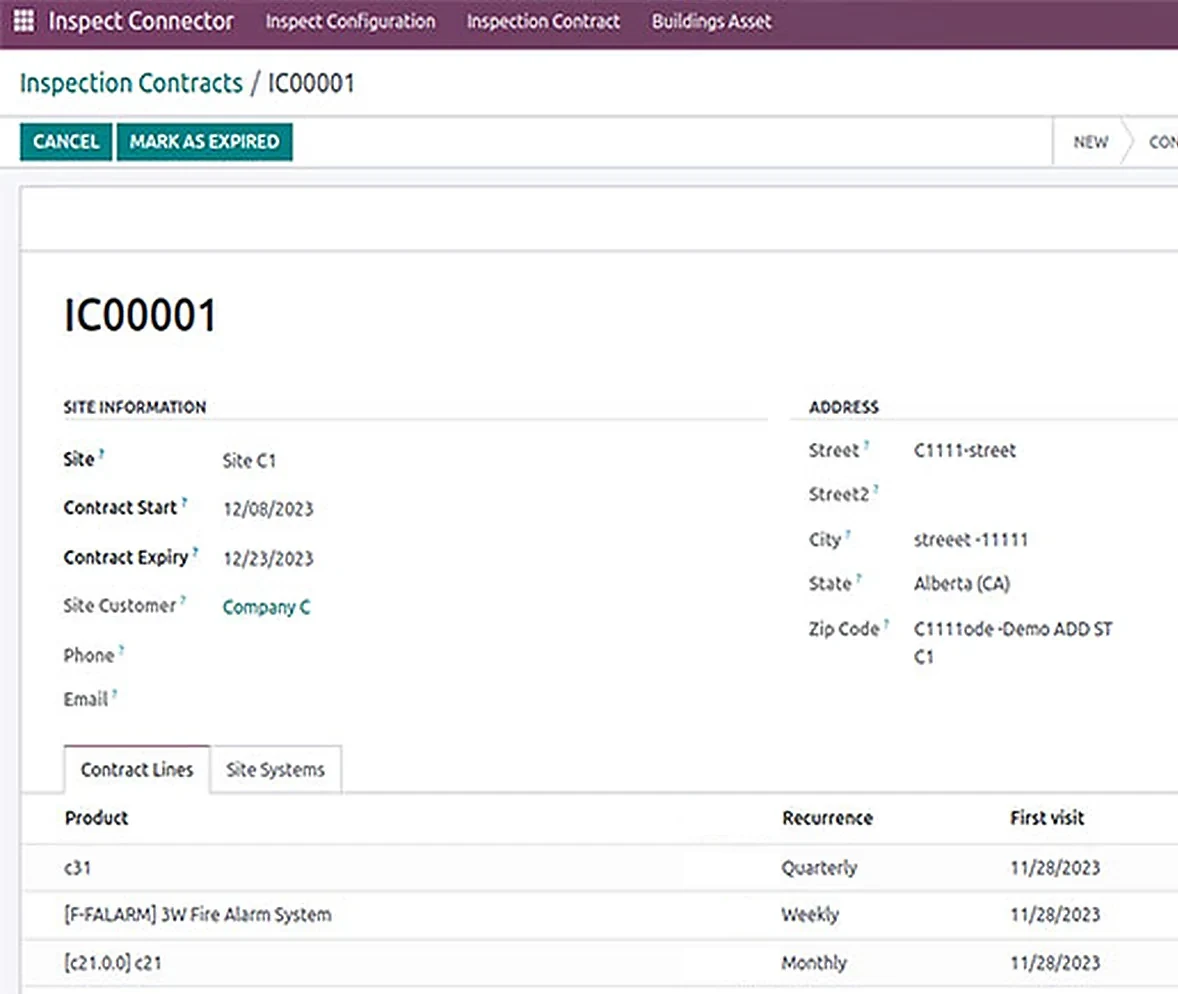Open the Company C customer link
Image resolution: width=1178 pixels, height=994 pixels.
click(x=266, y=607)
